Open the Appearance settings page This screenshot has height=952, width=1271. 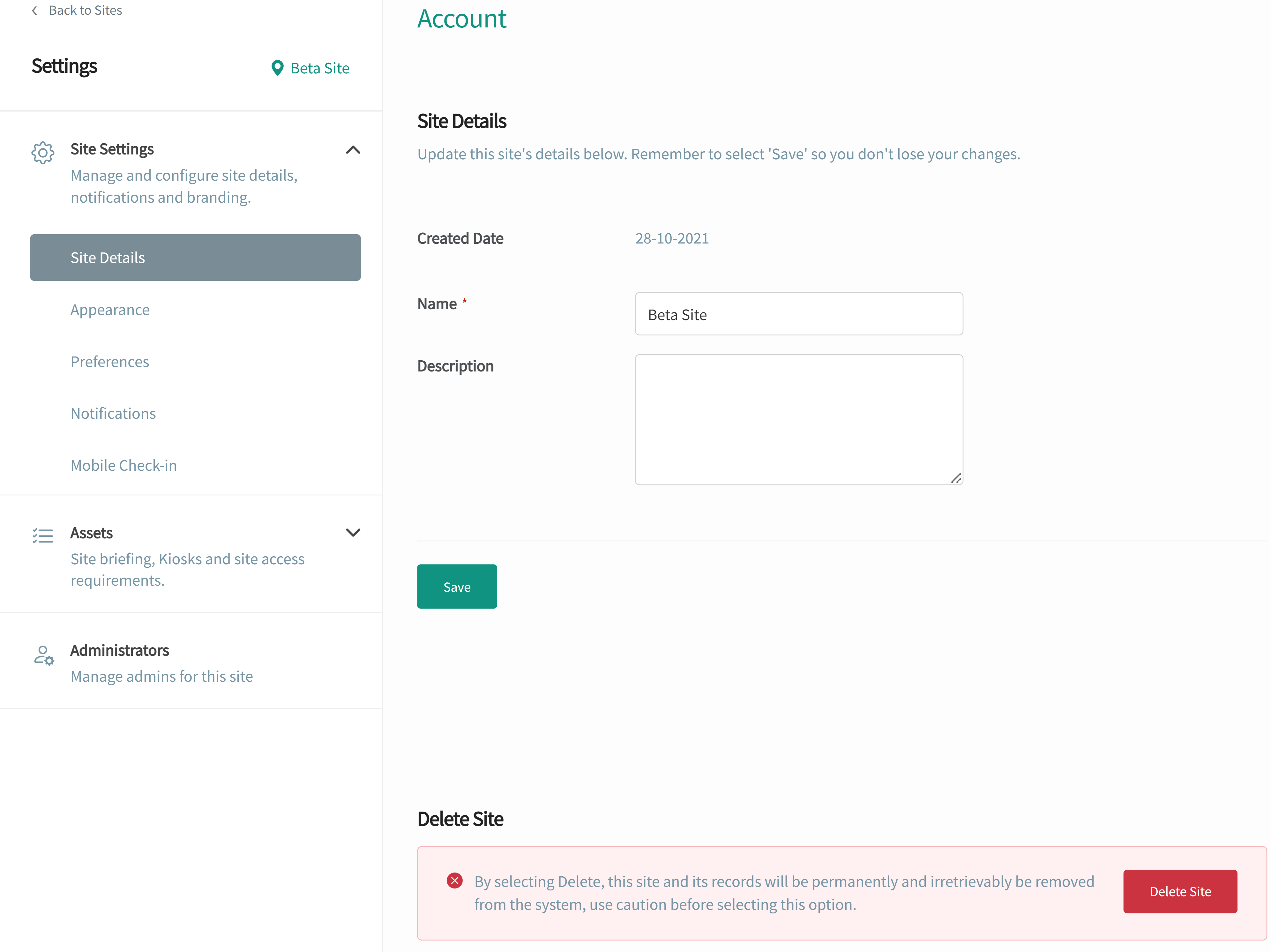(x=110, y=310)
